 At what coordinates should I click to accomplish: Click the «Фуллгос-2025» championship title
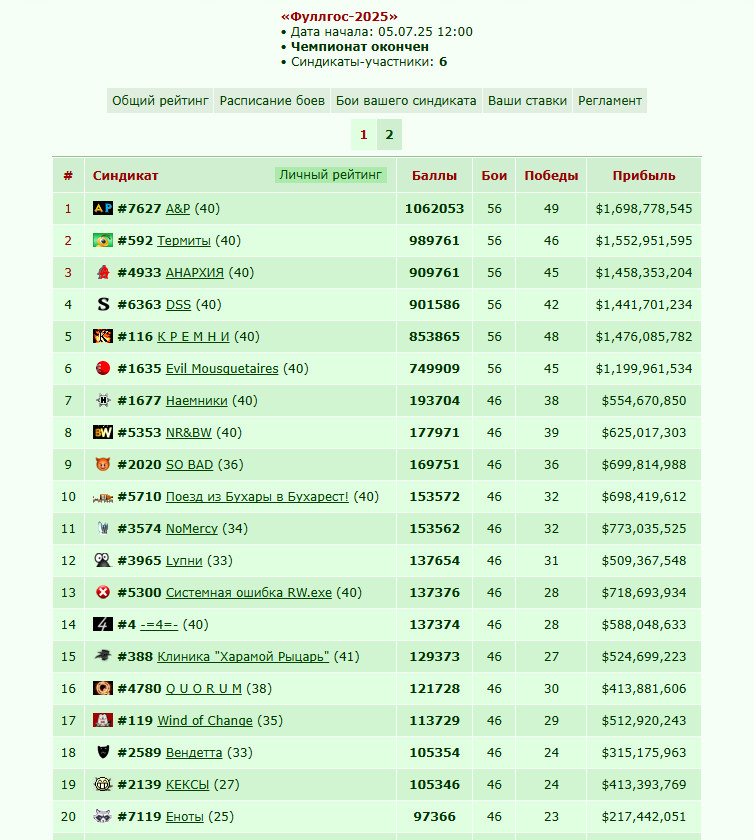[x=339, y=17]
